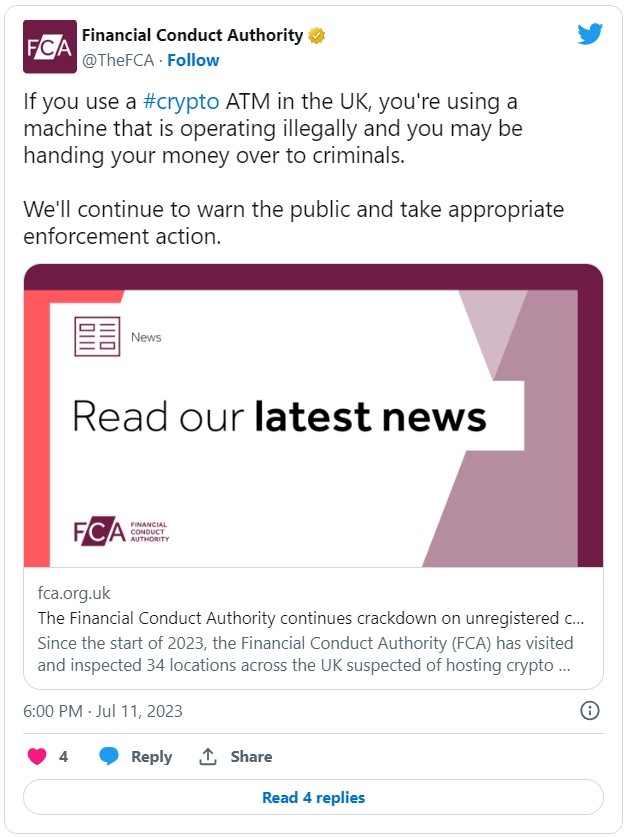Open the #crypto hashtag
Viewport: 627px width, 837px height.
click(179, 104)
